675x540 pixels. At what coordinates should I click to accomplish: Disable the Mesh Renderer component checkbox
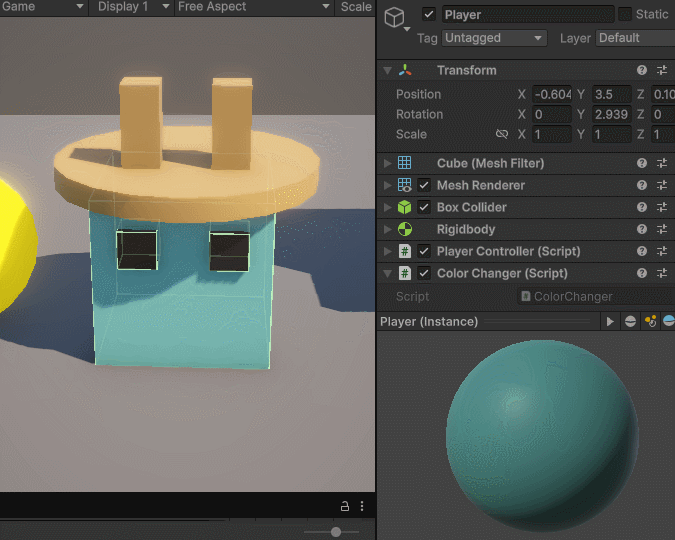coord(424,186)
